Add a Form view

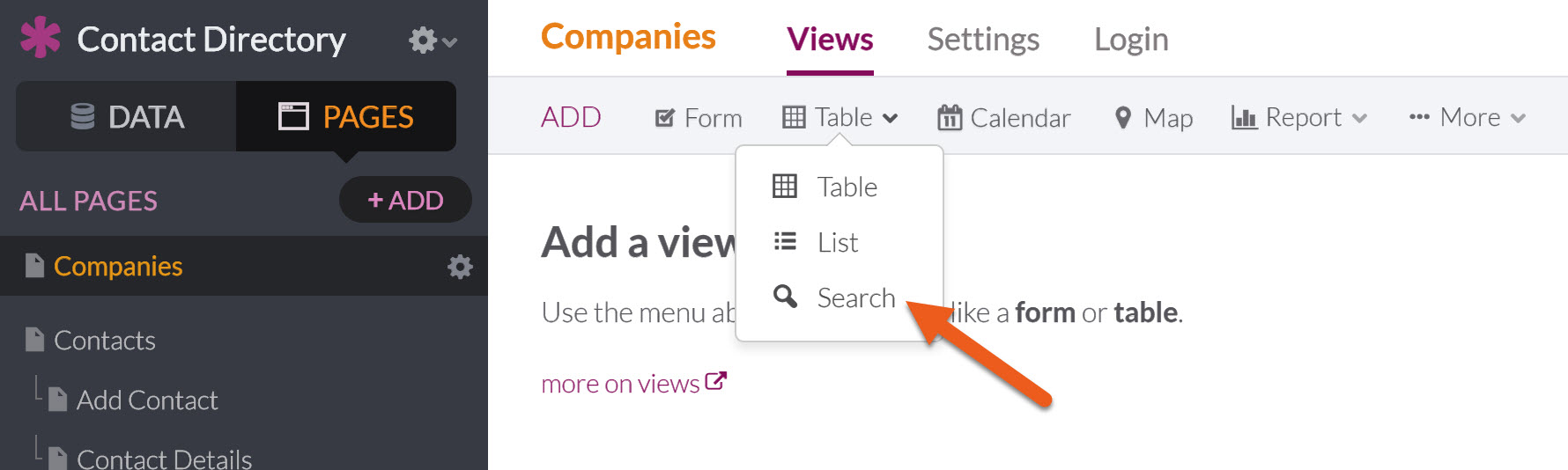(699, 117)
